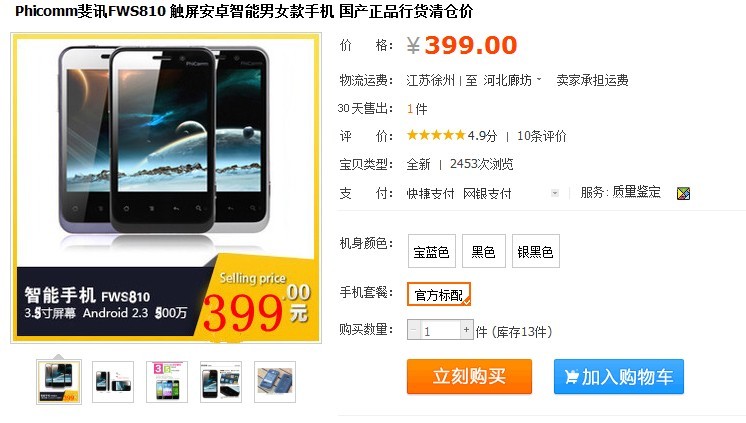Click the shopping cart icon on the blue button
The width and height of the screenshot is (746, 423).
click(x=571, y=377)
